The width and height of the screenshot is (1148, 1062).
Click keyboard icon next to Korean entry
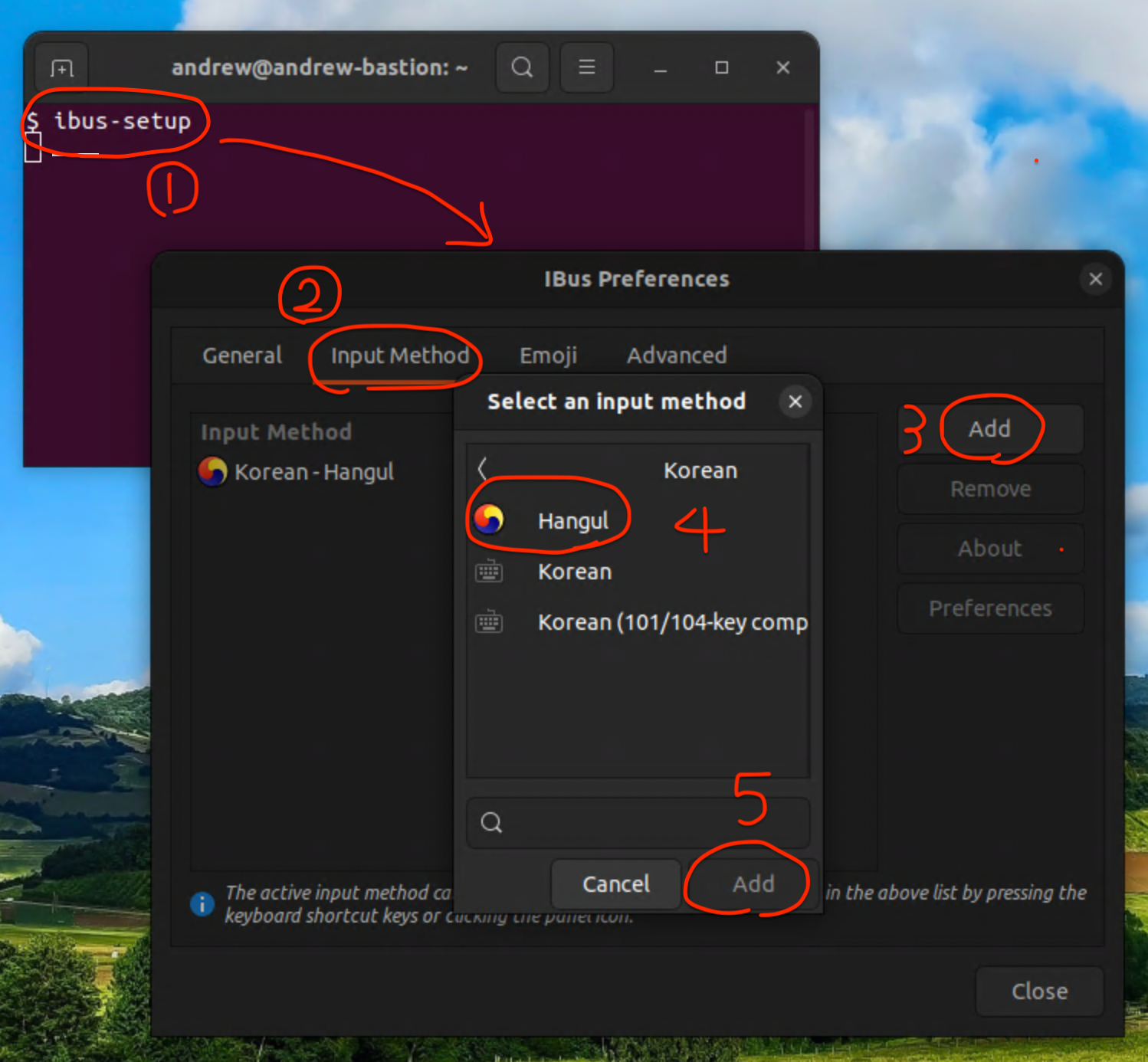[x=489, y=572]
